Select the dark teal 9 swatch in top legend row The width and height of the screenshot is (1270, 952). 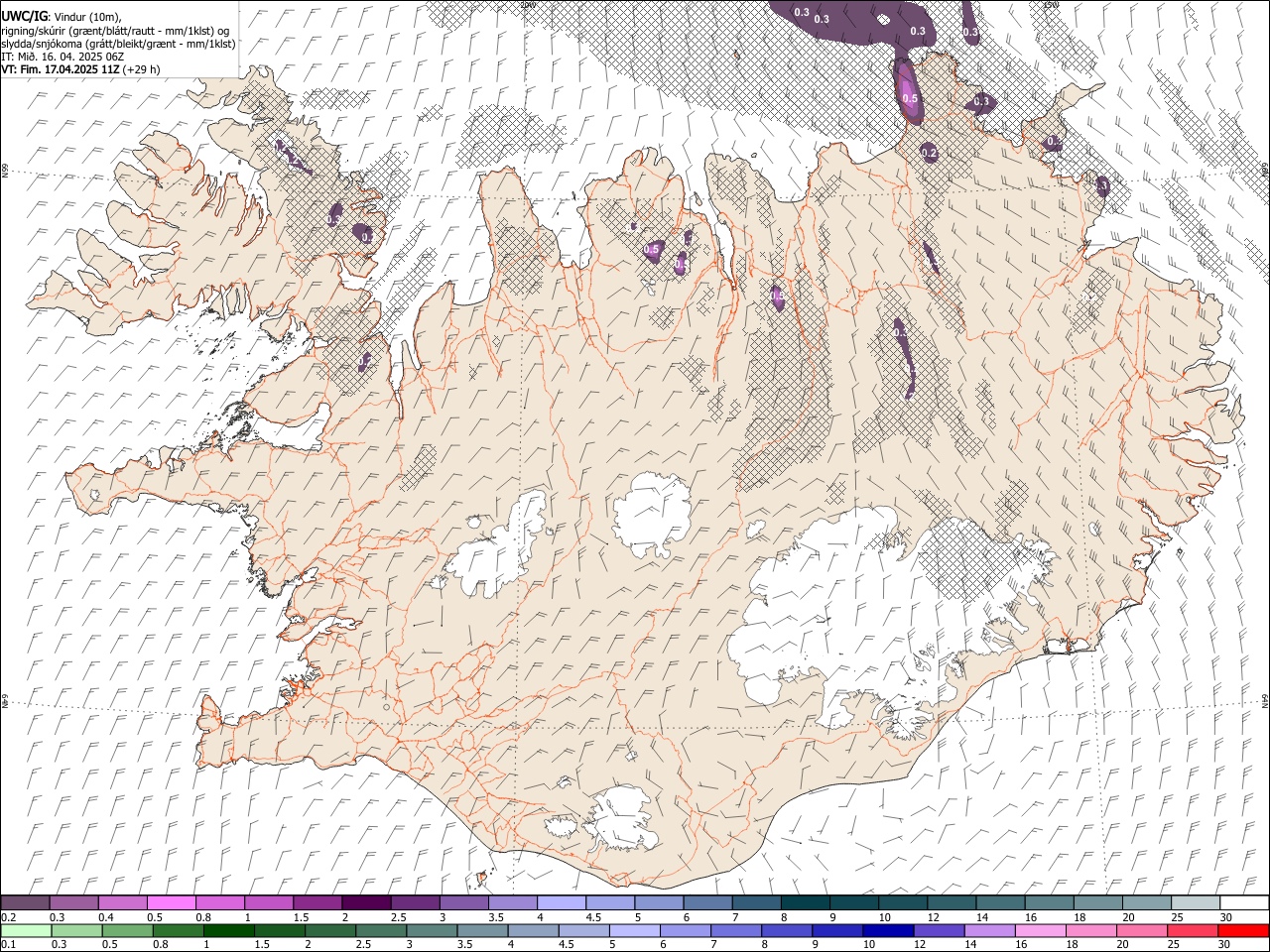pos(805,902)
